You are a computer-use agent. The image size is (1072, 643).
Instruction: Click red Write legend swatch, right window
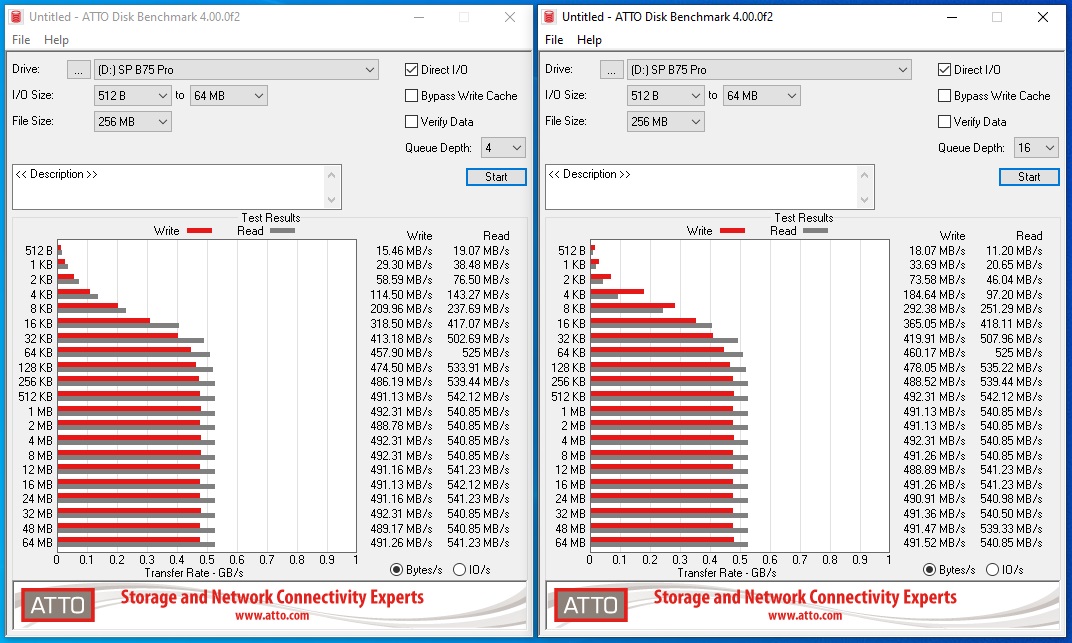coord(732,231)
